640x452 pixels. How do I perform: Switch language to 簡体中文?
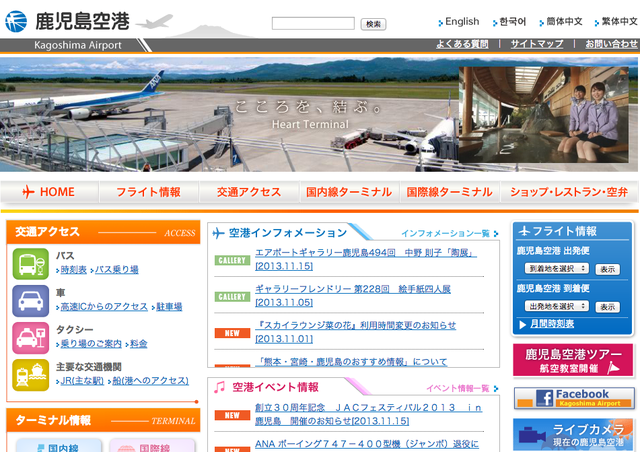pyautogui.click(x=564, y=22)
